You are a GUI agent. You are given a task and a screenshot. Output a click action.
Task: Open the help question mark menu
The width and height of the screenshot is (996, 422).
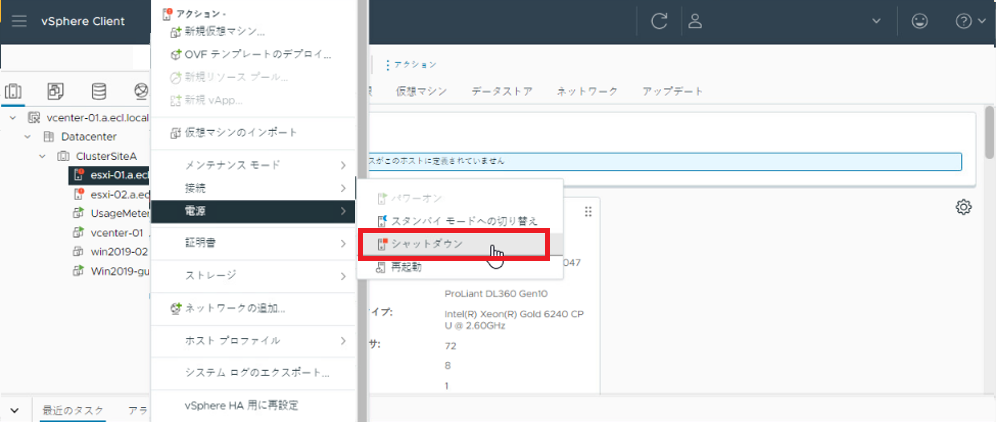964,21
